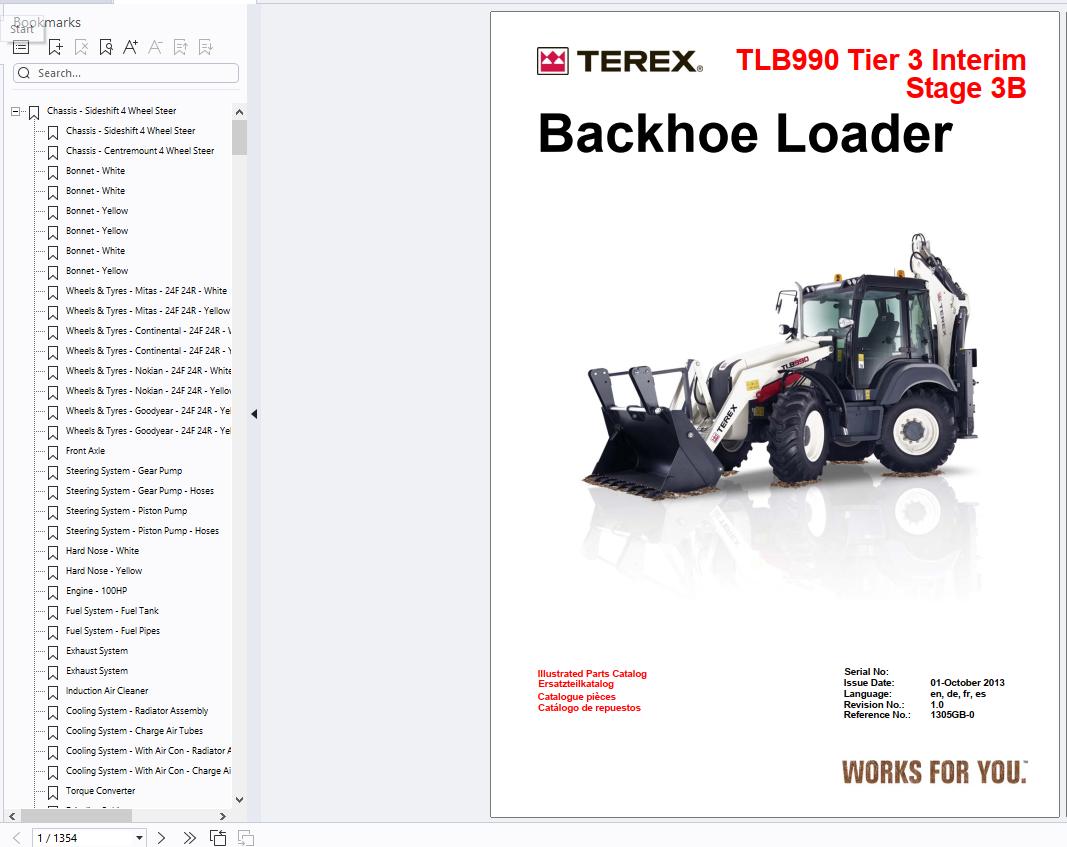Decrease bookmark text size with the A- icon
Screen dimensions: 1067x847
[x=156, y=46]
